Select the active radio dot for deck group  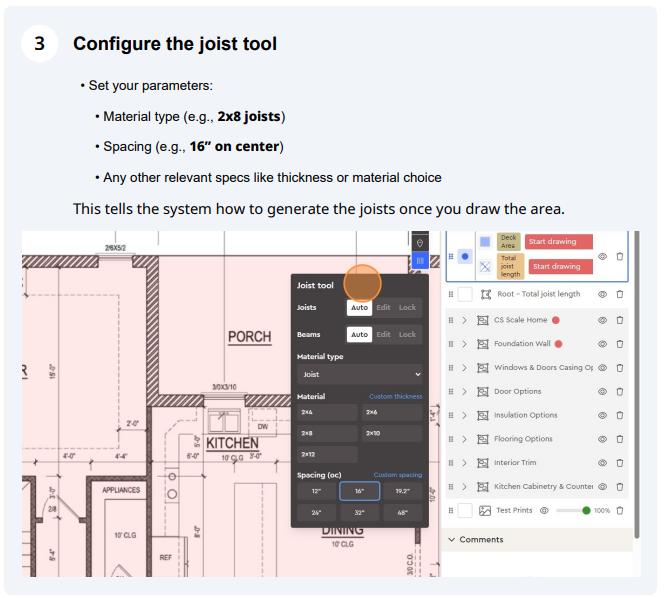465,257
